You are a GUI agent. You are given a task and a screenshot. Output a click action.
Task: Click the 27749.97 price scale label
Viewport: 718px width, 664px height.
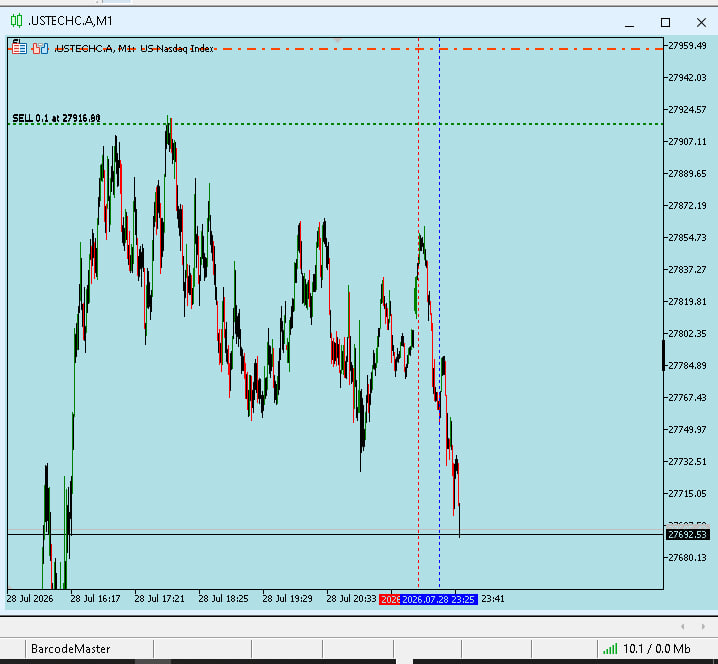(x=687, y=430)
